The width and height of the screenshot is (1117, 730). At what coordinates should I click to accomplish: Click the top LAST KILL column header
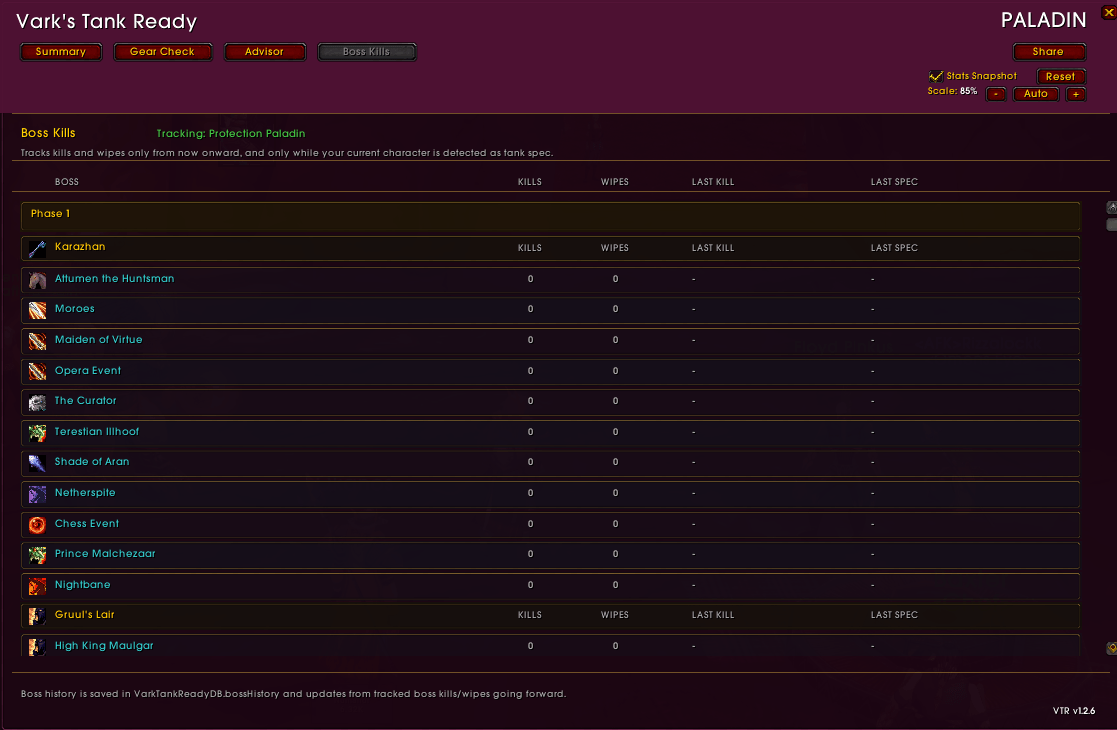pos(712,182)
